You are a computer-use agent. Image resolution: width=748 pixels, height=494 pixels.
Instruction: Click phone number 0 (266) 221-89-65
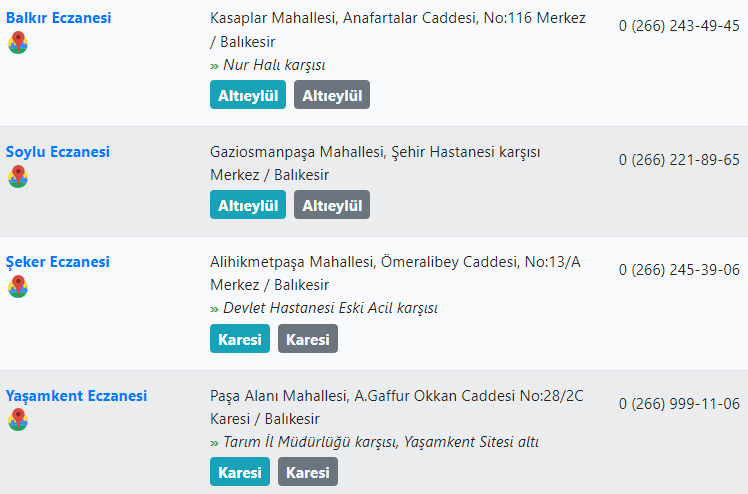(x=679, y=160)
